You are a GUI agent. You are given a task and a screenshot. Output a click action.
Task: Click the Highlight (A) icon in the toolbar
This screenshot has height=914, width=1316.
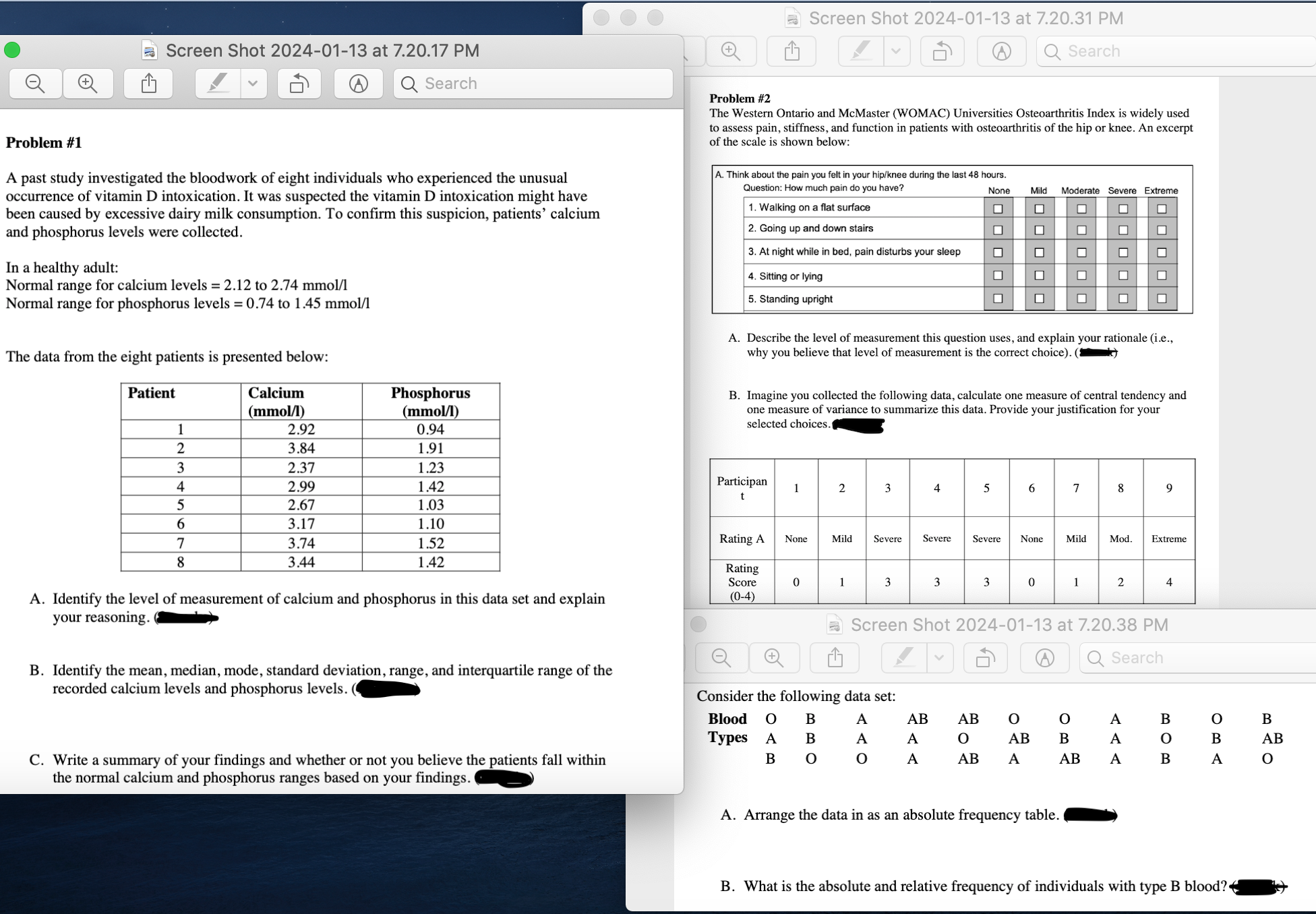point(358,83)
